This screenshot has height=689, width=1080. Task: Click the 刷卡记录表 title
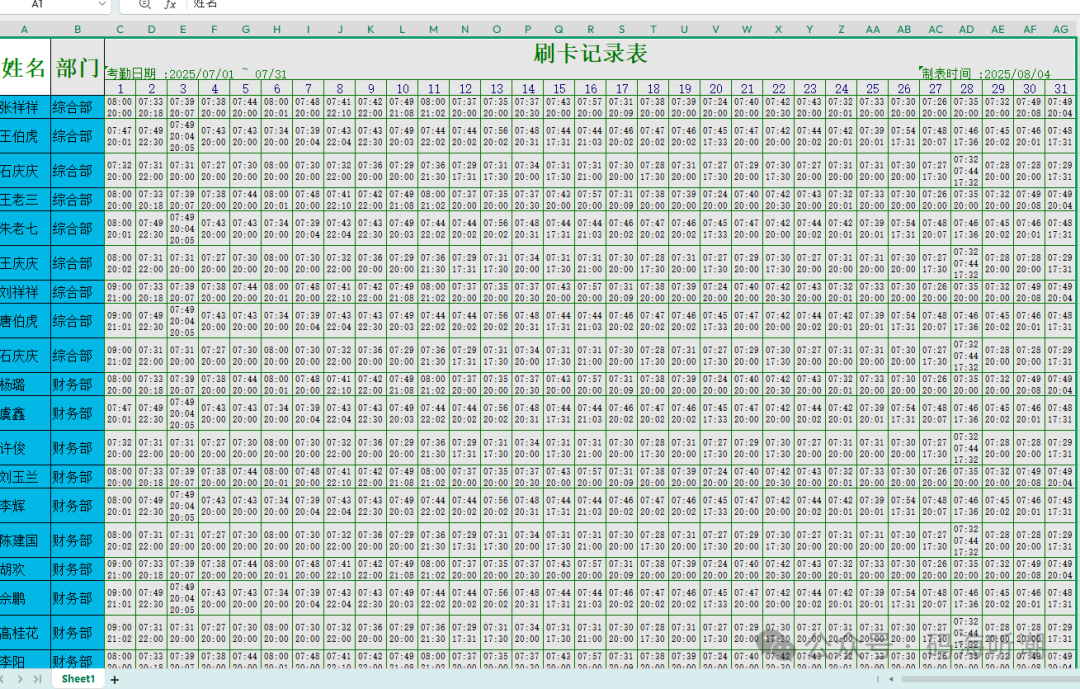(590, 53)
